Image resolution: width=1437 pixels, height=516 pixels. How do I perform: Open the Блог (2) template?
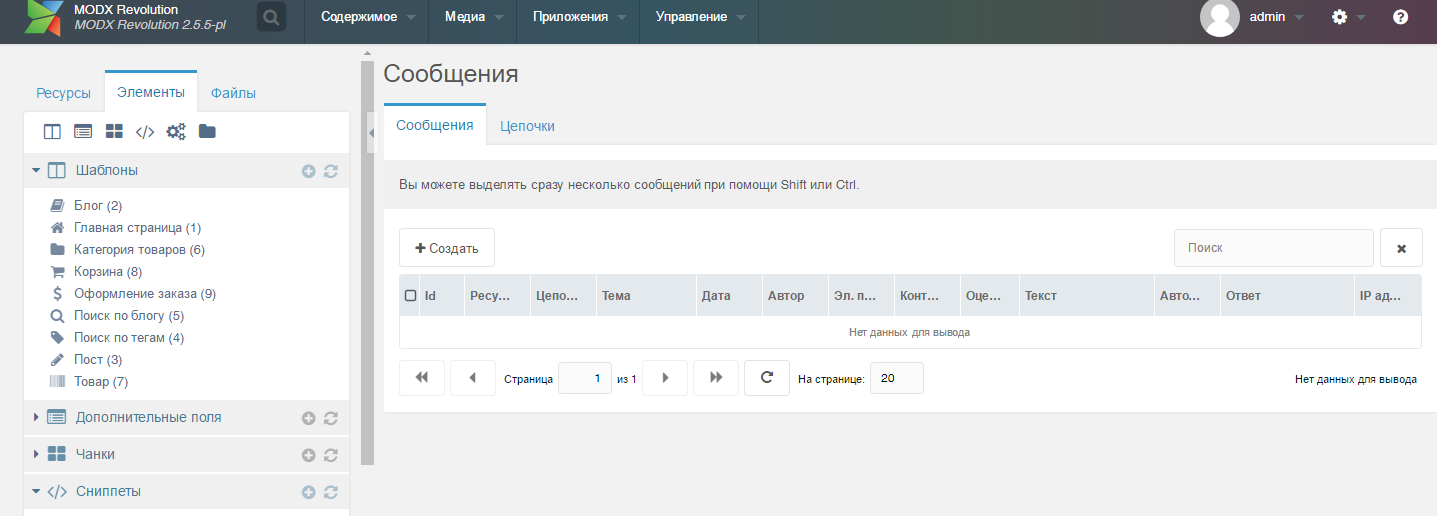(98, 206)
